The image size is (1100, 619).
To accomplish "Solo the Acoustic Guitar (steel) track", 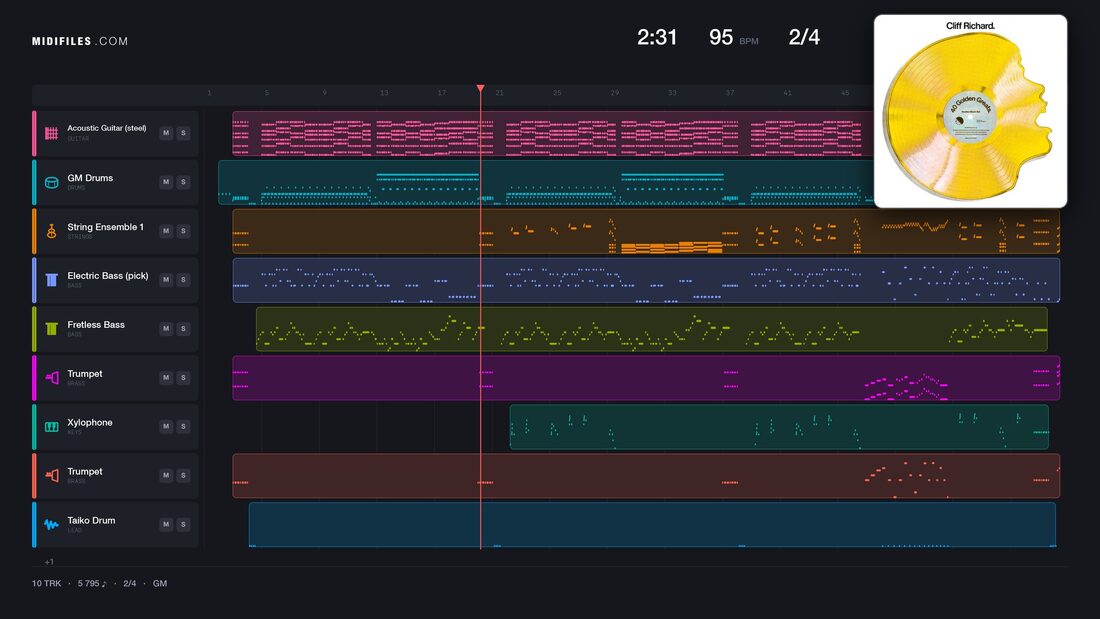I will 183,133.
